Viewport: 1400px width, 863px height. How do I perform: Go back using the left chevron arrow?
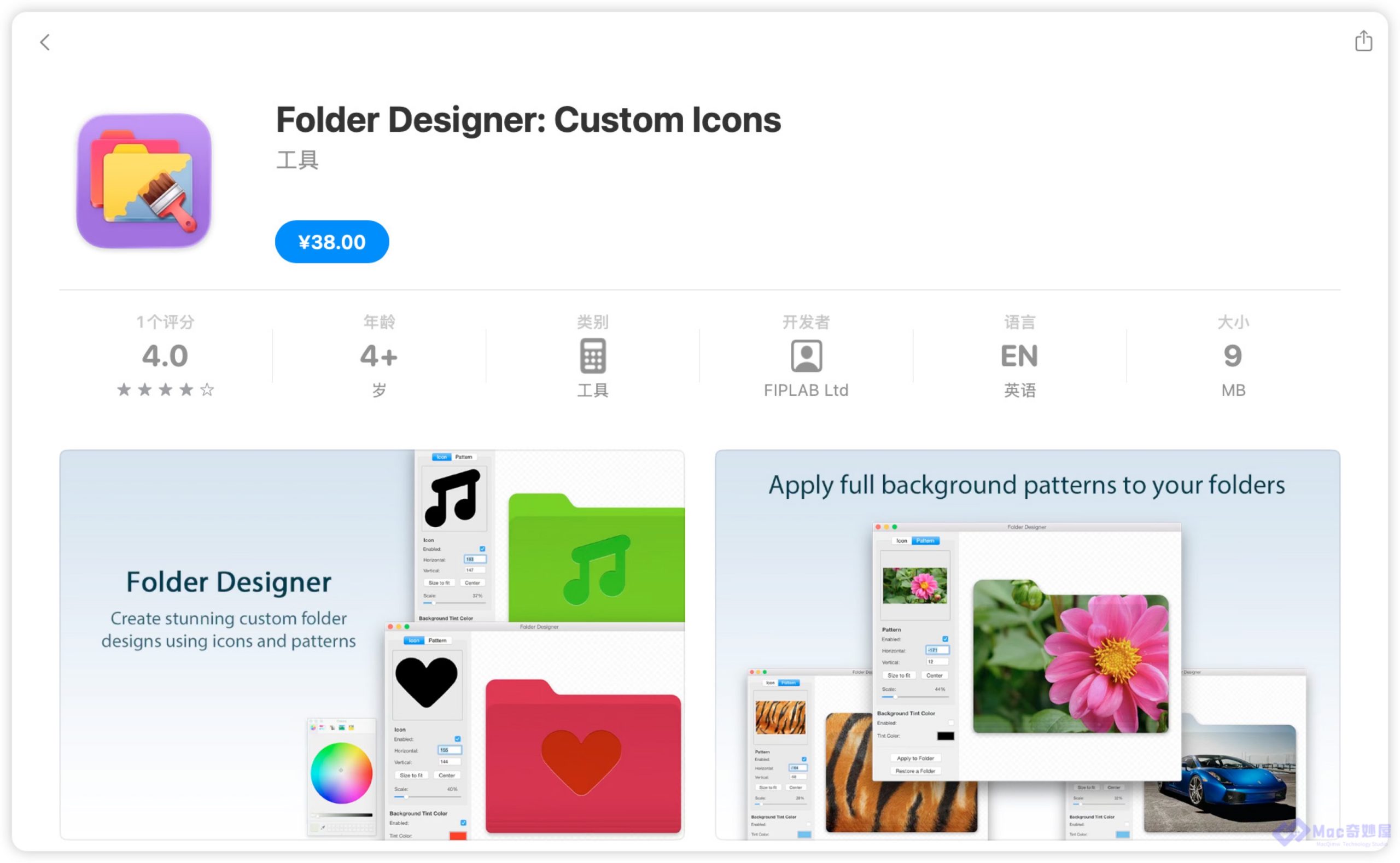(44, 42)
